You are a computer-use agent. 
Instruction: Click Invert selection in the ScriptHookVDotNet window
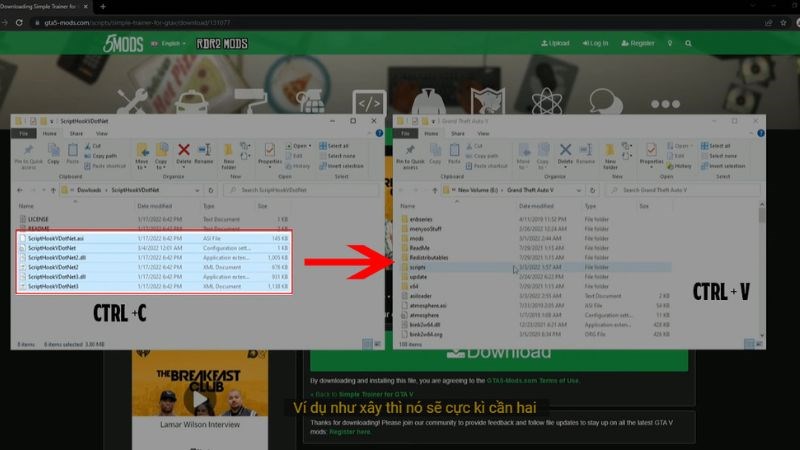click(x=341, y=166)
